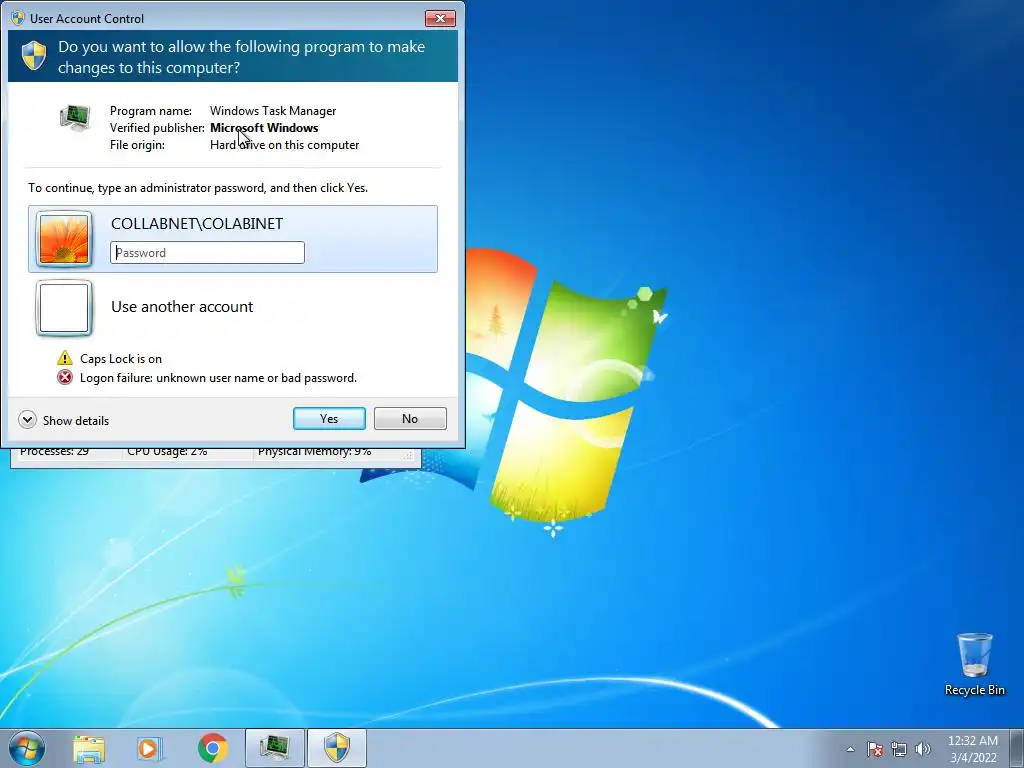1024x768 pixels.
Task: Select the COLLABNET\COLABINET account picture
Action: [63, 239]
